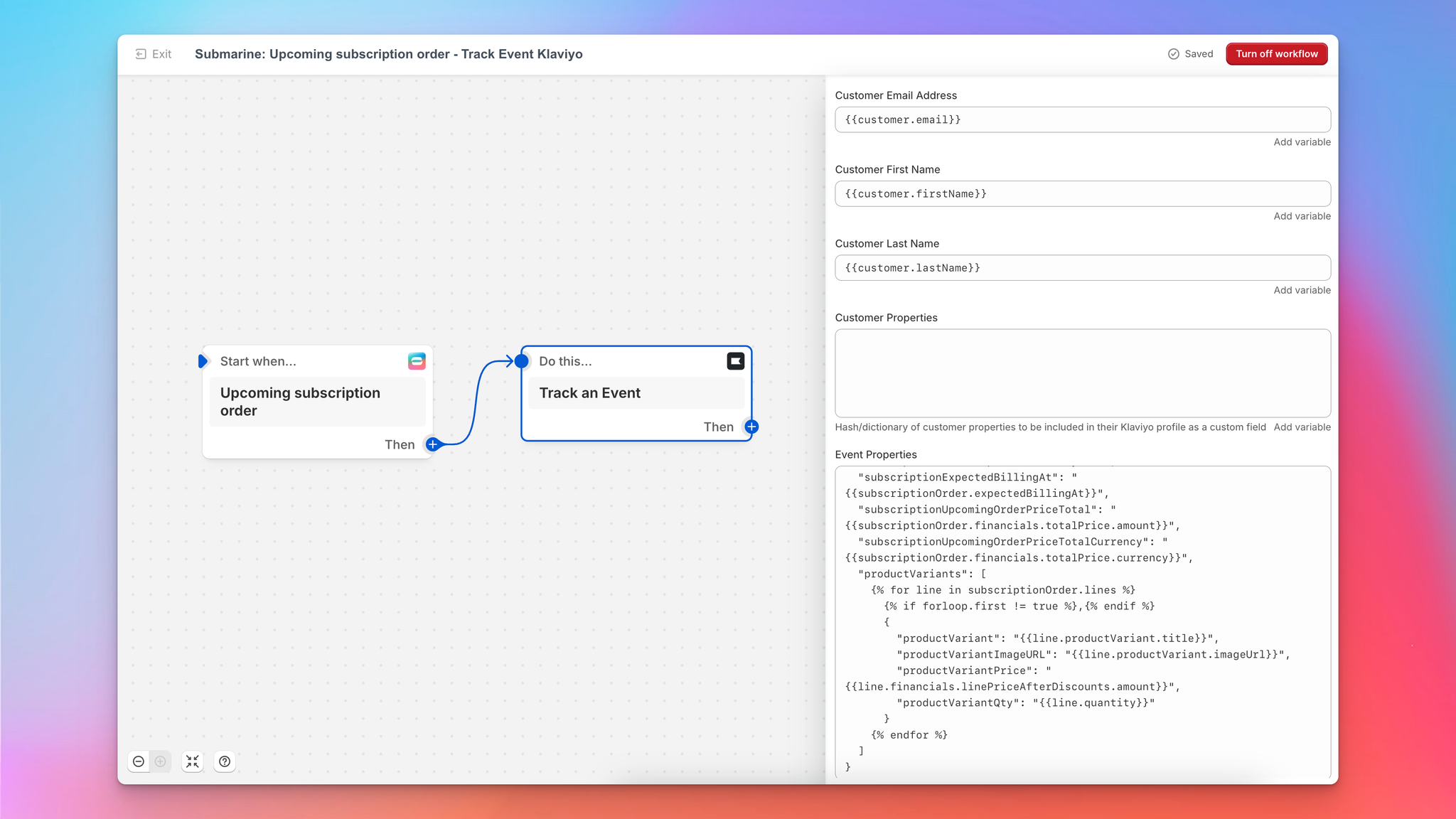Click into Customer Email Address field
1456x819 pixels.
(x=1082, y=119)
